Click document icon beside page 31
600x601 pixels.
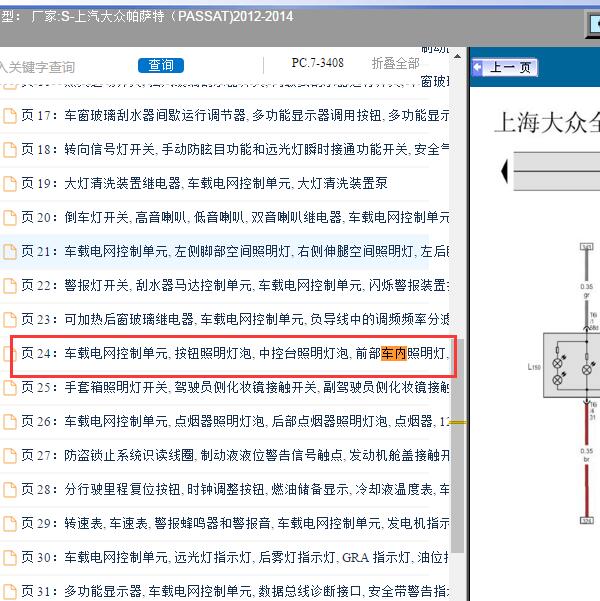point(10,592)
